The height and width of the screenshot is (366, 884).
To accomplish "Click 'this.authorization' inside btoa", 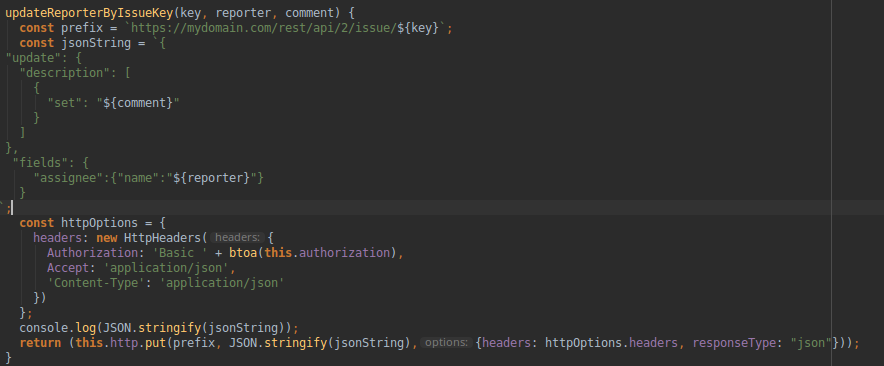I will pyautogui.click(x=327, y=253).
